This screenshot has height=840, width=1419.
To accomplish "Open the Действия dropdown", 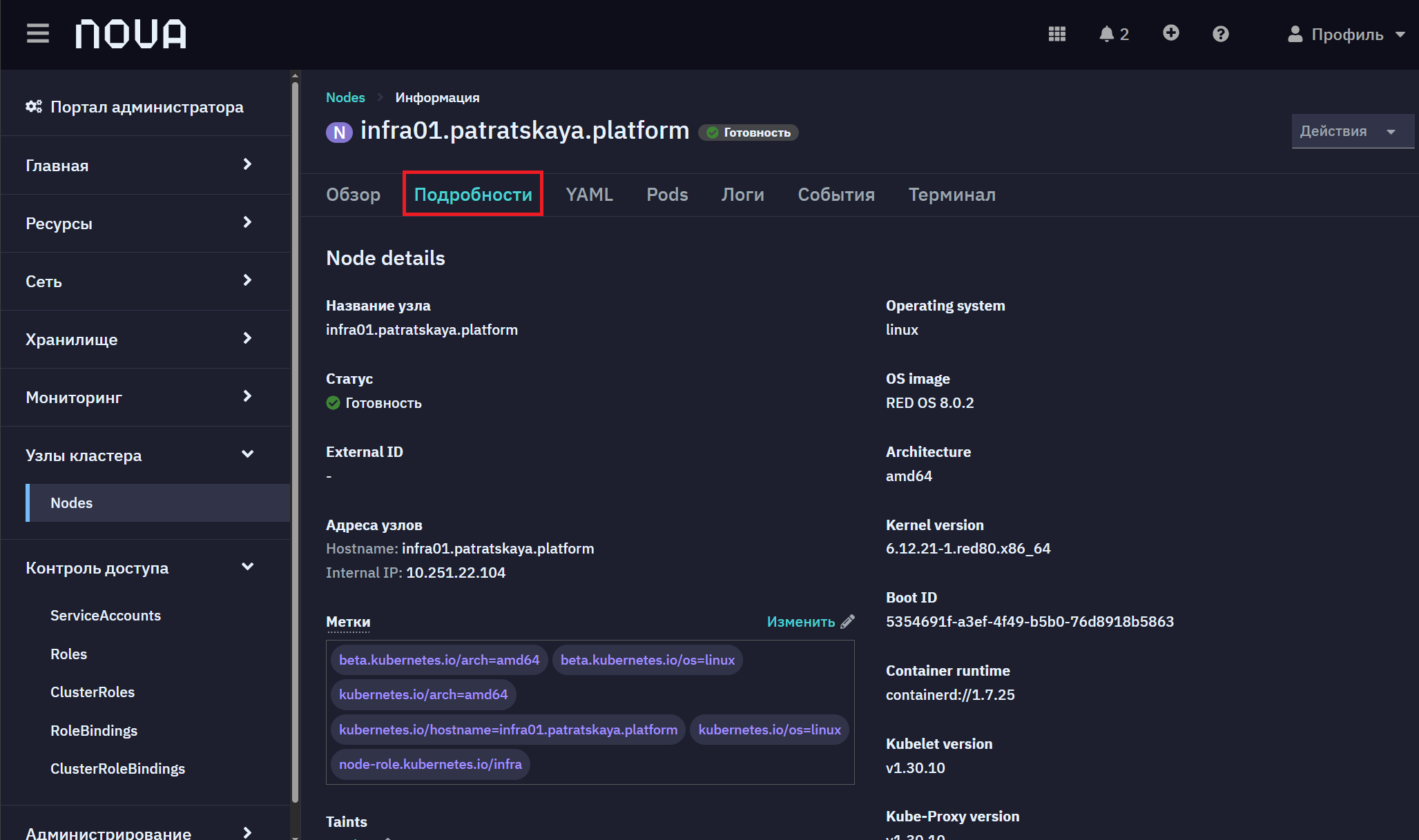I will pos(1352,131).
